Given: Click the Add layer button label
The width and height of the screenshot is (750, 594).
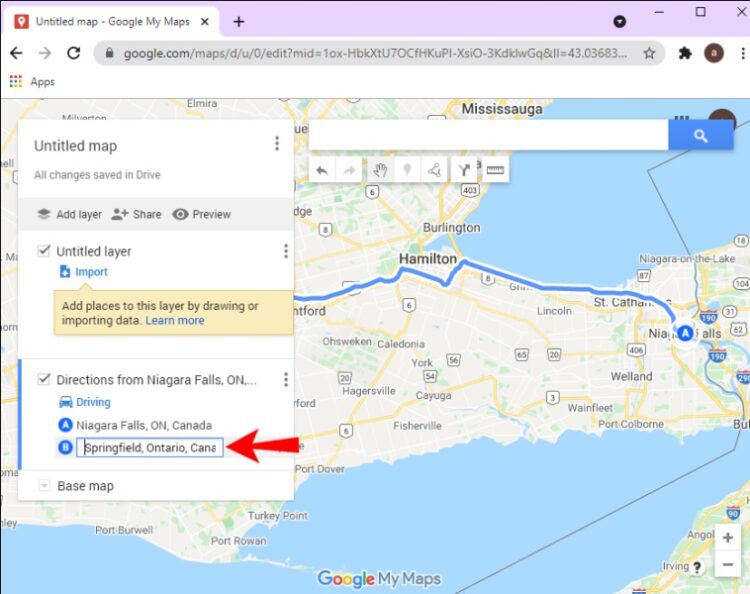Looking at the screenshot, I should pos(79,214).
